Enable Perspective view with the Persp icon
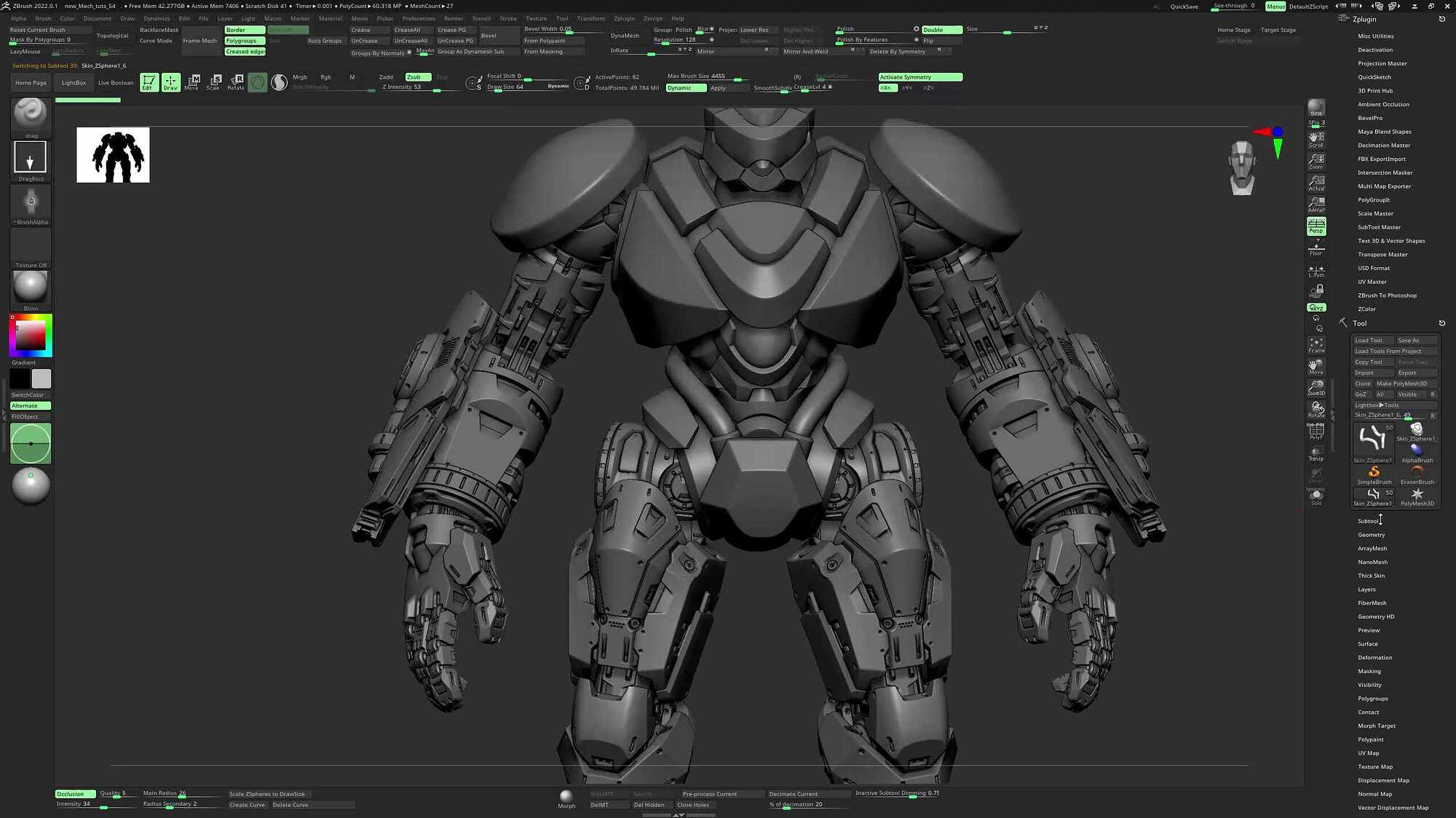Screen dimensions: 1456x818 point(1316,228)
